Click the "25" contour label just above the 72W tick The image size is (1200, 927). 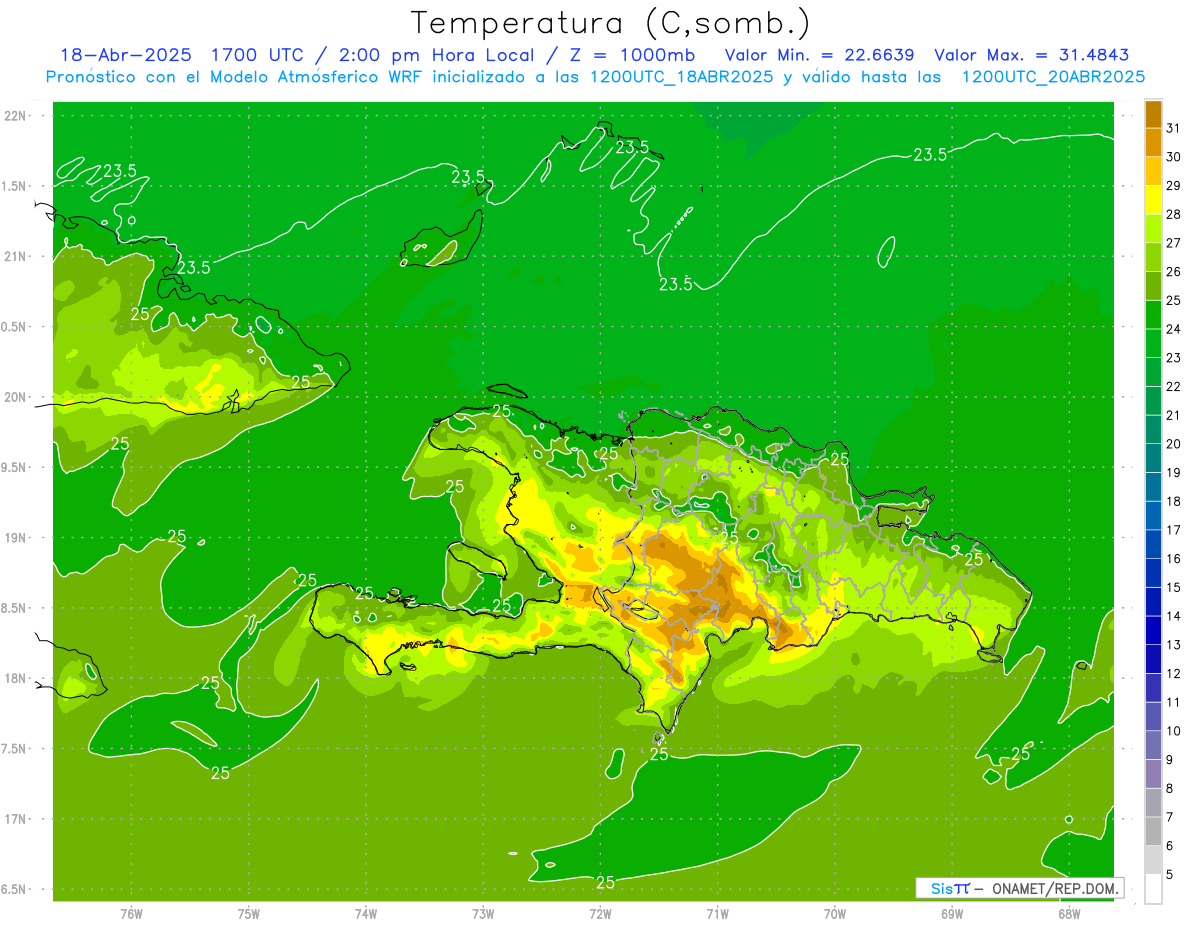(x=605, y=882)
